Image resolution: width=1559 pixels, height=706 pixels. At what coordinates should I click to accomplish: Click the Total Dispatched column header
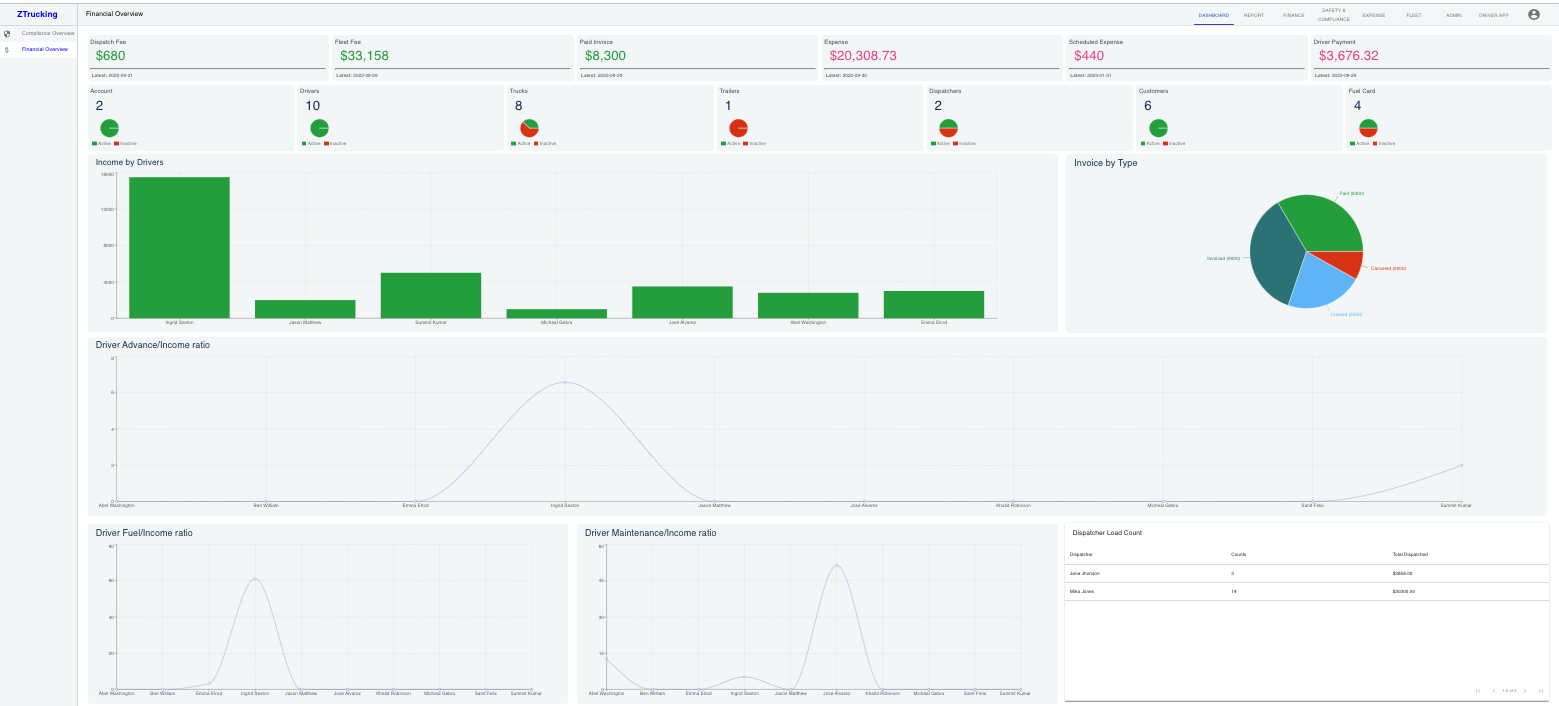click(x=1410, y=554)
